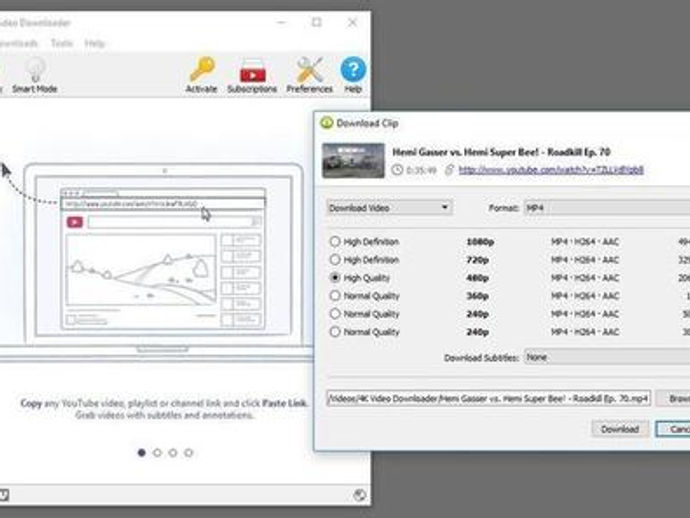The image size is (690, 518).
Task: Go to the fourth slide dot indicator
Action: tap(188, 453)
